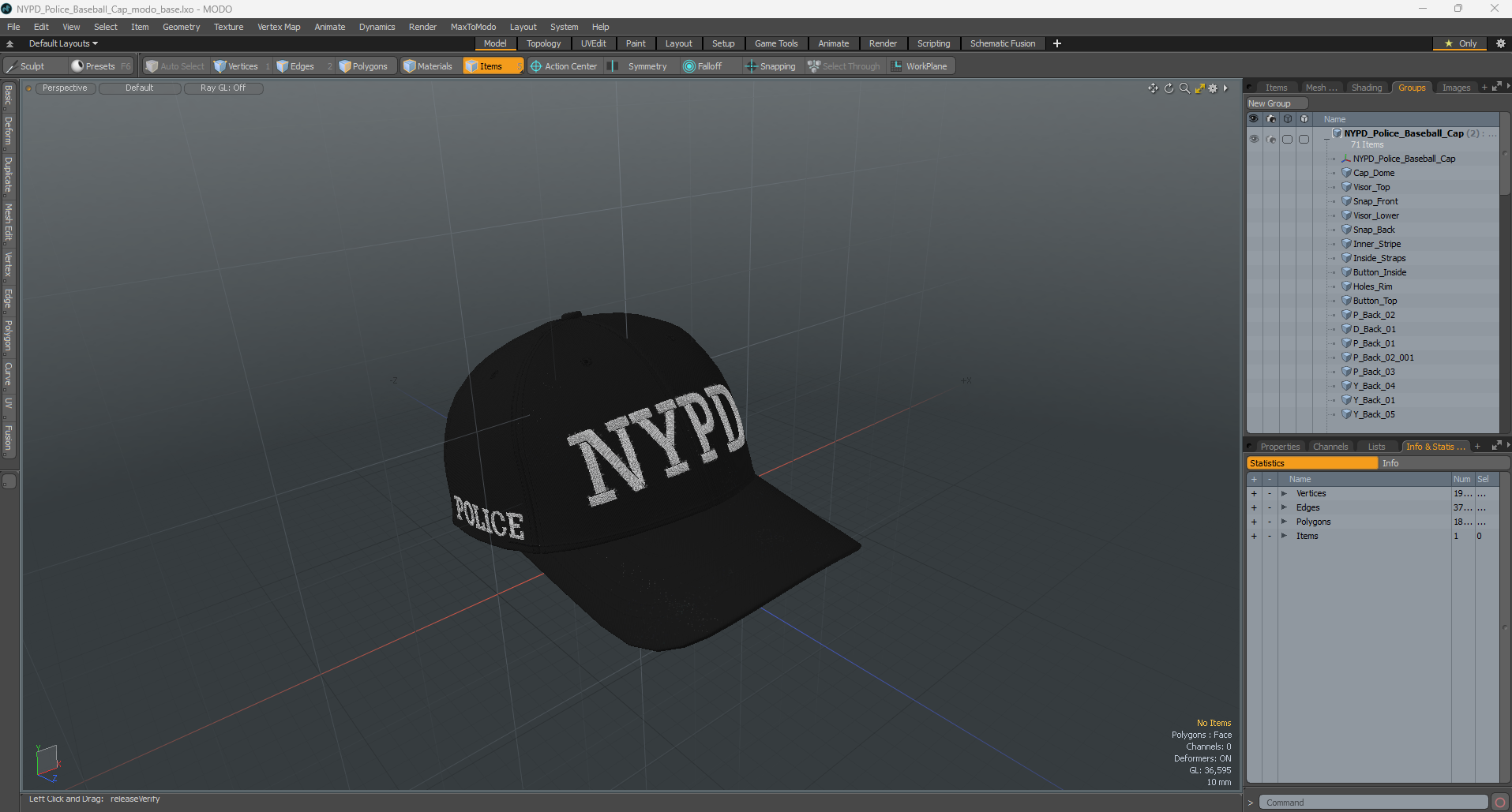Remove Polygons statistic with minus

pos(1270,522)
